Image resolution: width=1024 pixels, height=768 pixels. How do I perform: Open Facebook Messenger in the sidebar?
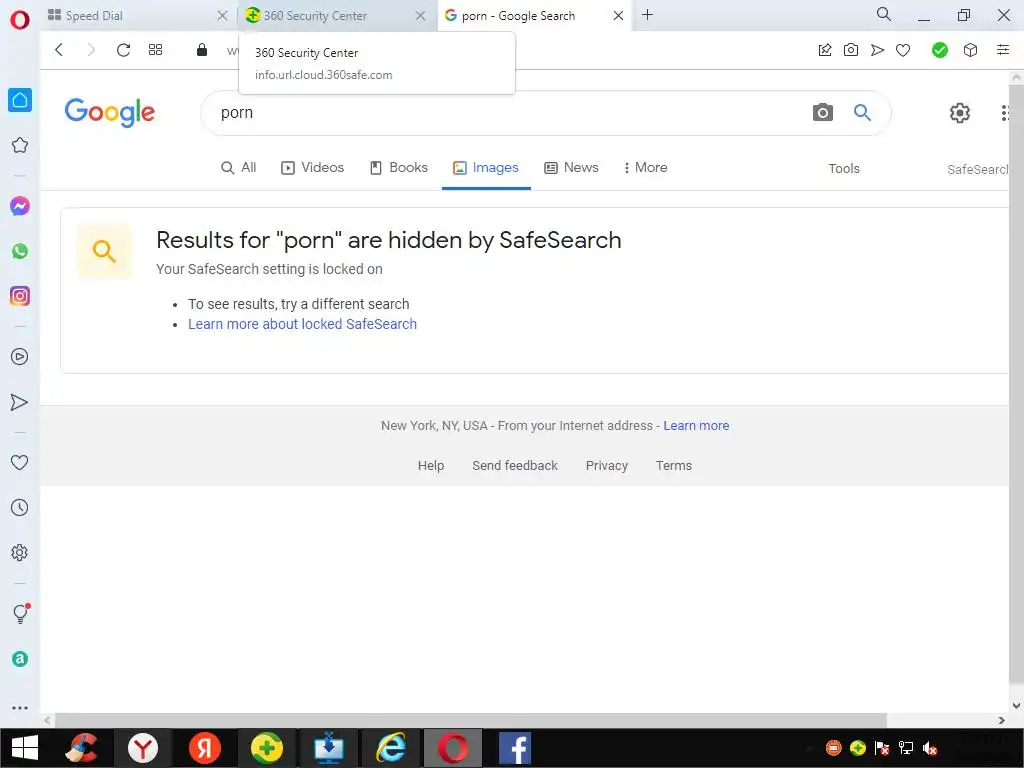(x=20, y=206)
